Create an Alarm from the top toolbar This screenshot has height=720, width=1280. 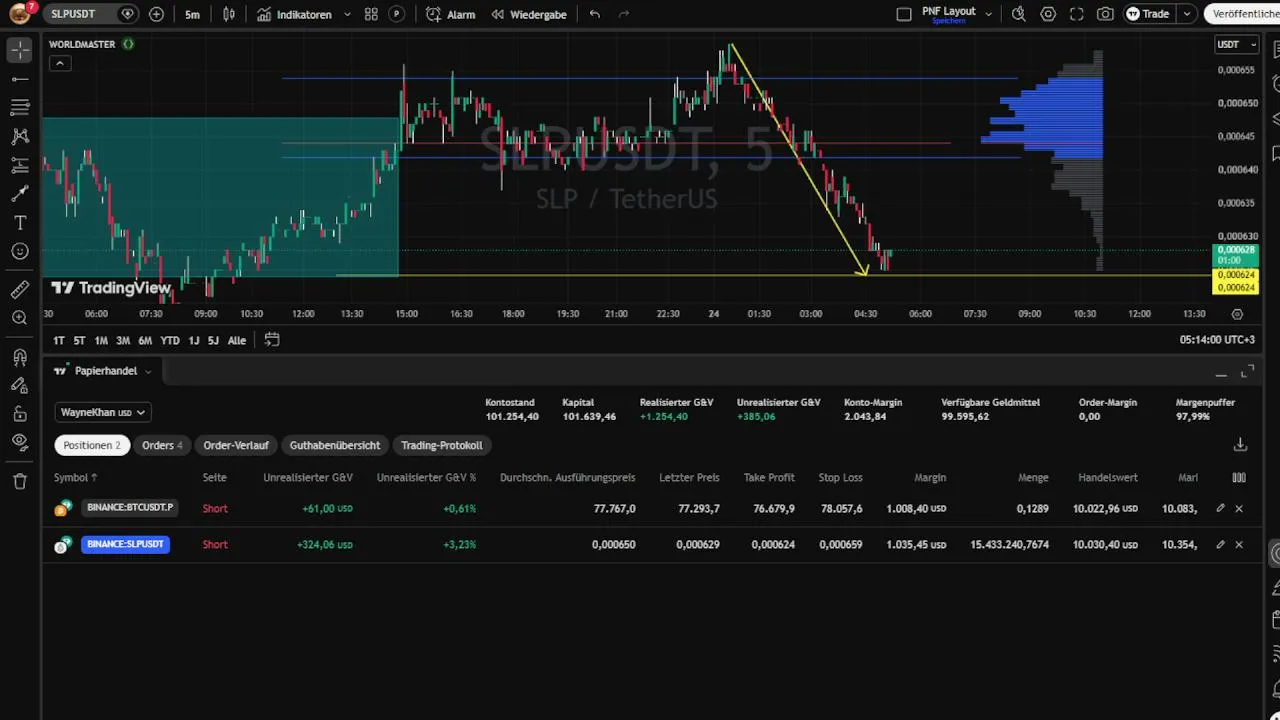pos(450,14)
